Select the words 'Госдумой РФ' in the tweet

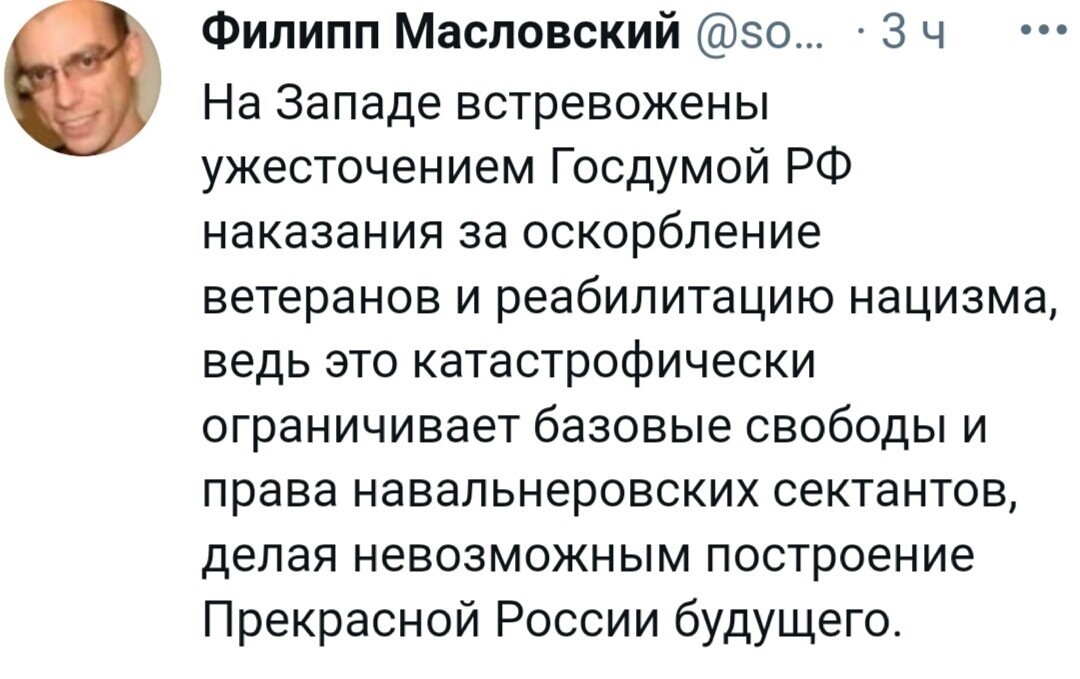click(701, 168)
